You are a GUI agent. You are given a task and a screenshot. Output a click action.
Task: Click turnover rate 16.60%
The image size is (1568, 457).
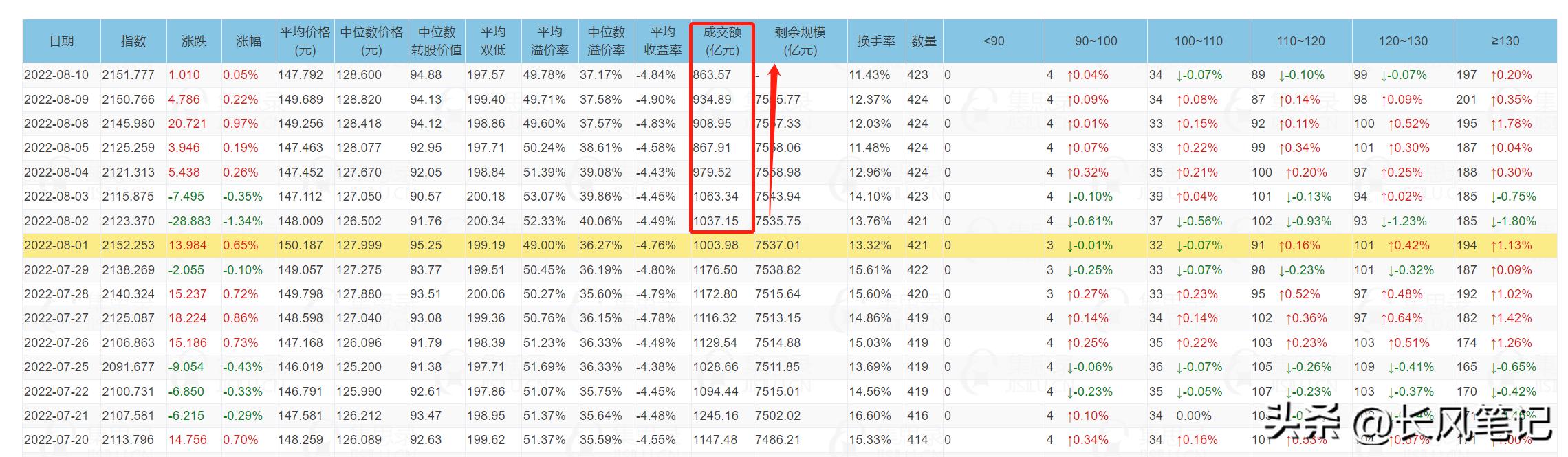pos(870,416)
